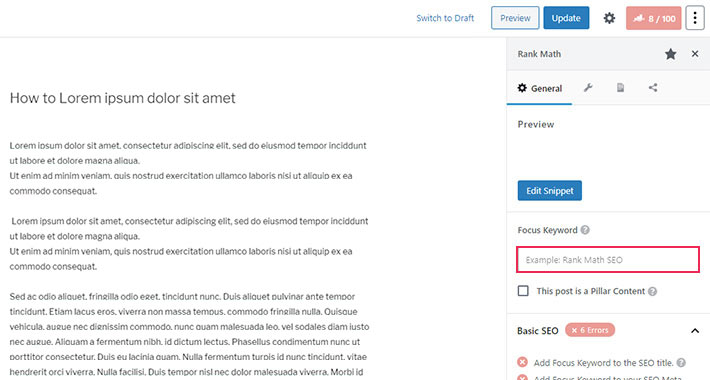Close the Rank Math sidebar panel
The height and width of the screenshot is (380, 710).
[x=695, y=54]
